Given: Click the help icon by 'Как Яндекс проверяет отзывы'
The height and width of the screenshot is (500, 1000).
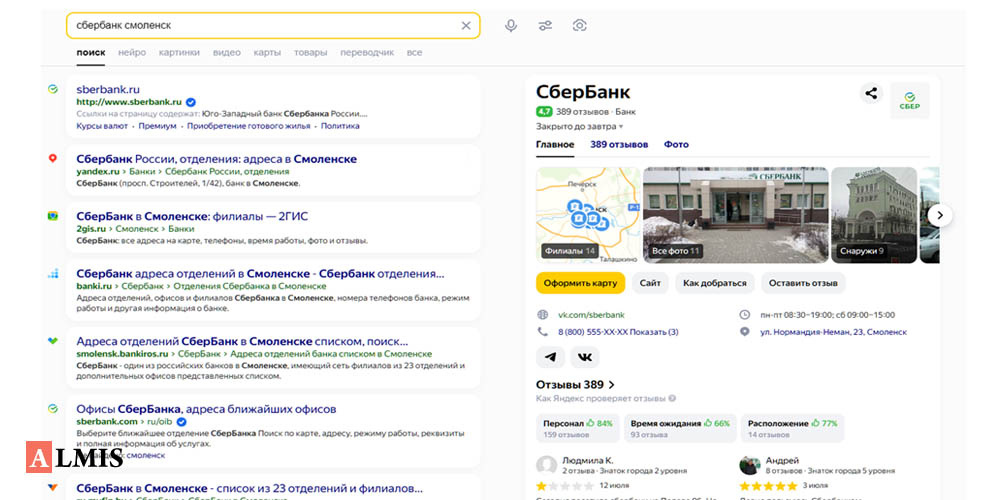Looking at the screenshot, I should (672, 399).
